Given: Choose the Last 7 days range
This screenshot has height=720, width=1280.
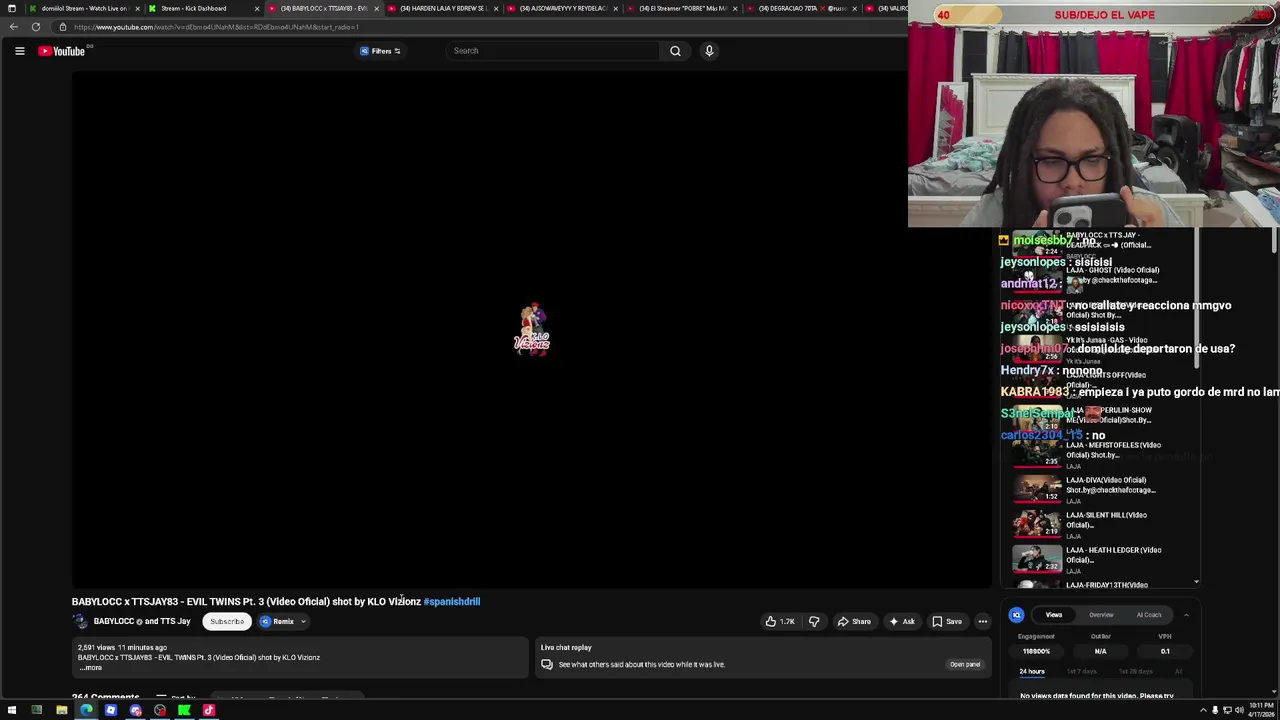Looking at the screenshot, I should [x=1081, y=671].
